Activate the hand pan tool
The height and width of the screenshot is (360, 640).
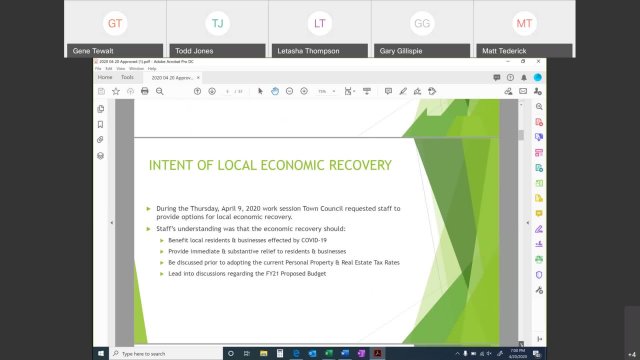[x=275, y=91]
